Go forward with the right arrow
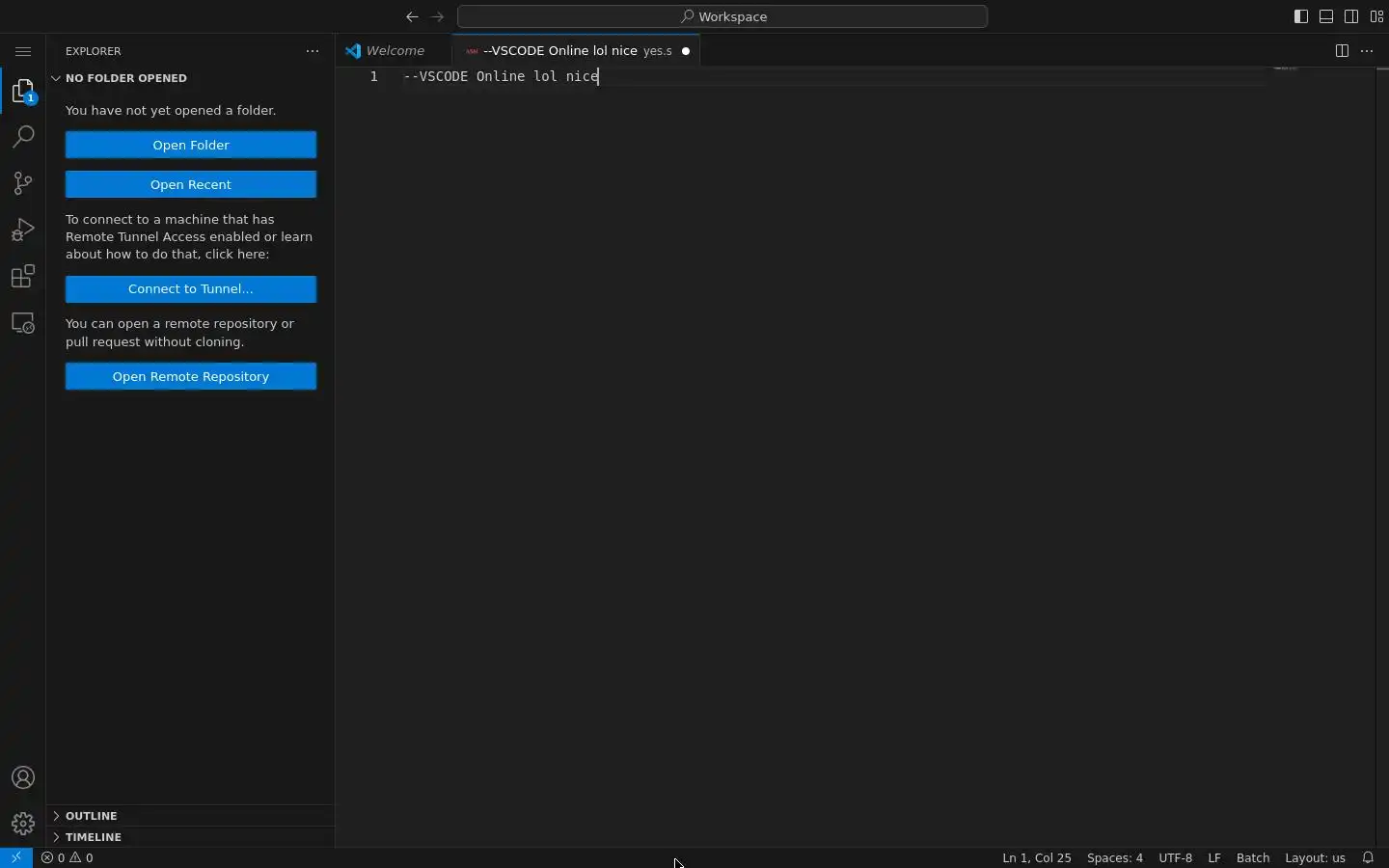 click(438, 16)
